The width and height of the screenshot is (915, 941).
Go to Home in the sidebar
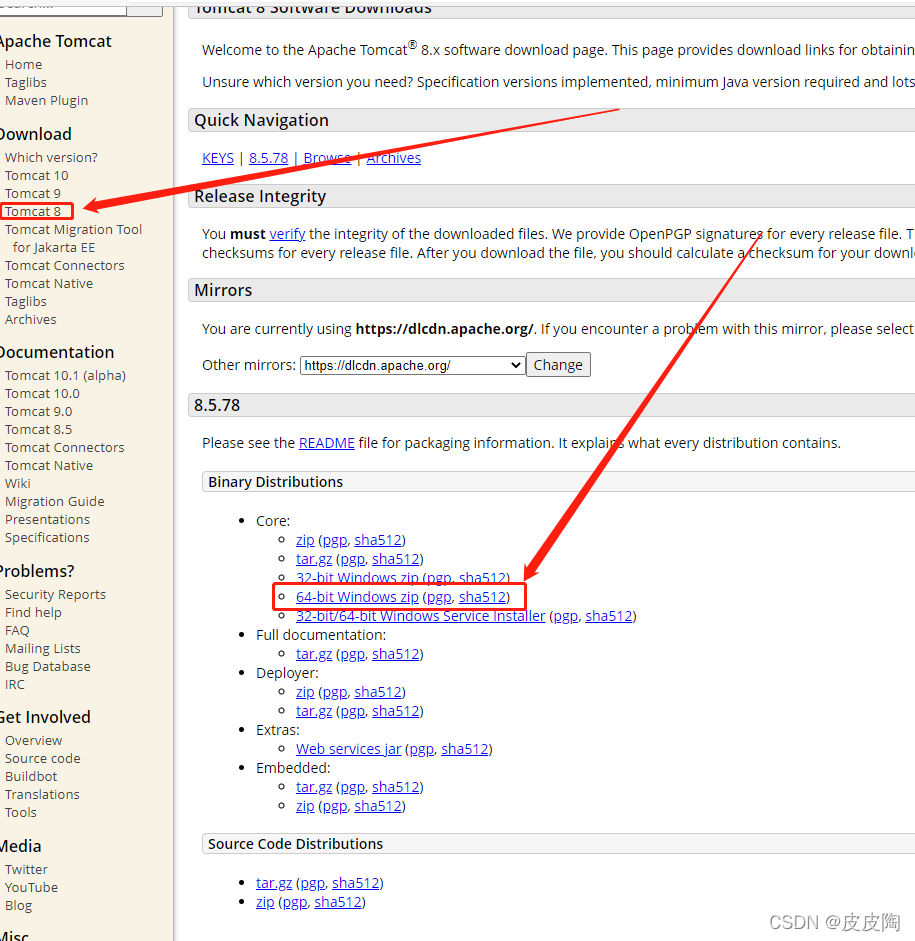pyautogui.click(x=23, y=64)
